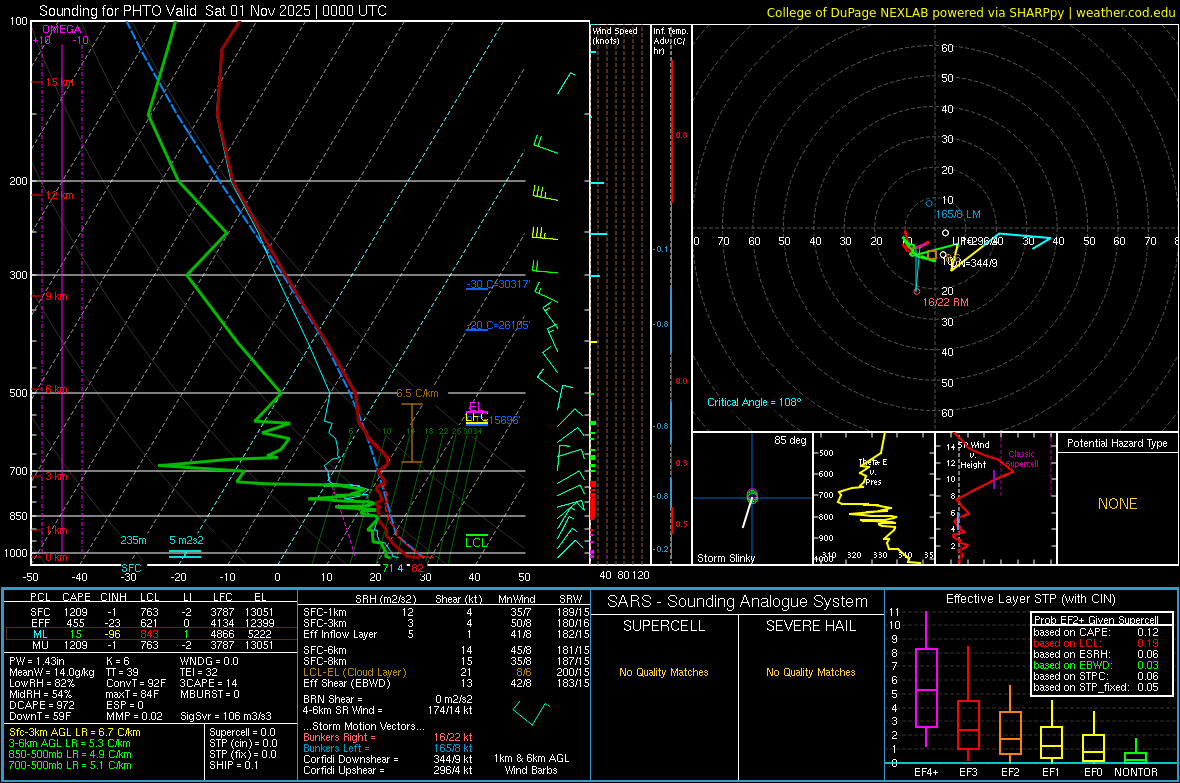Click the 'Prob EF2+ Given Supercell' header
The width and height of the screenshot is (1180, 783).
point(1096,620)
